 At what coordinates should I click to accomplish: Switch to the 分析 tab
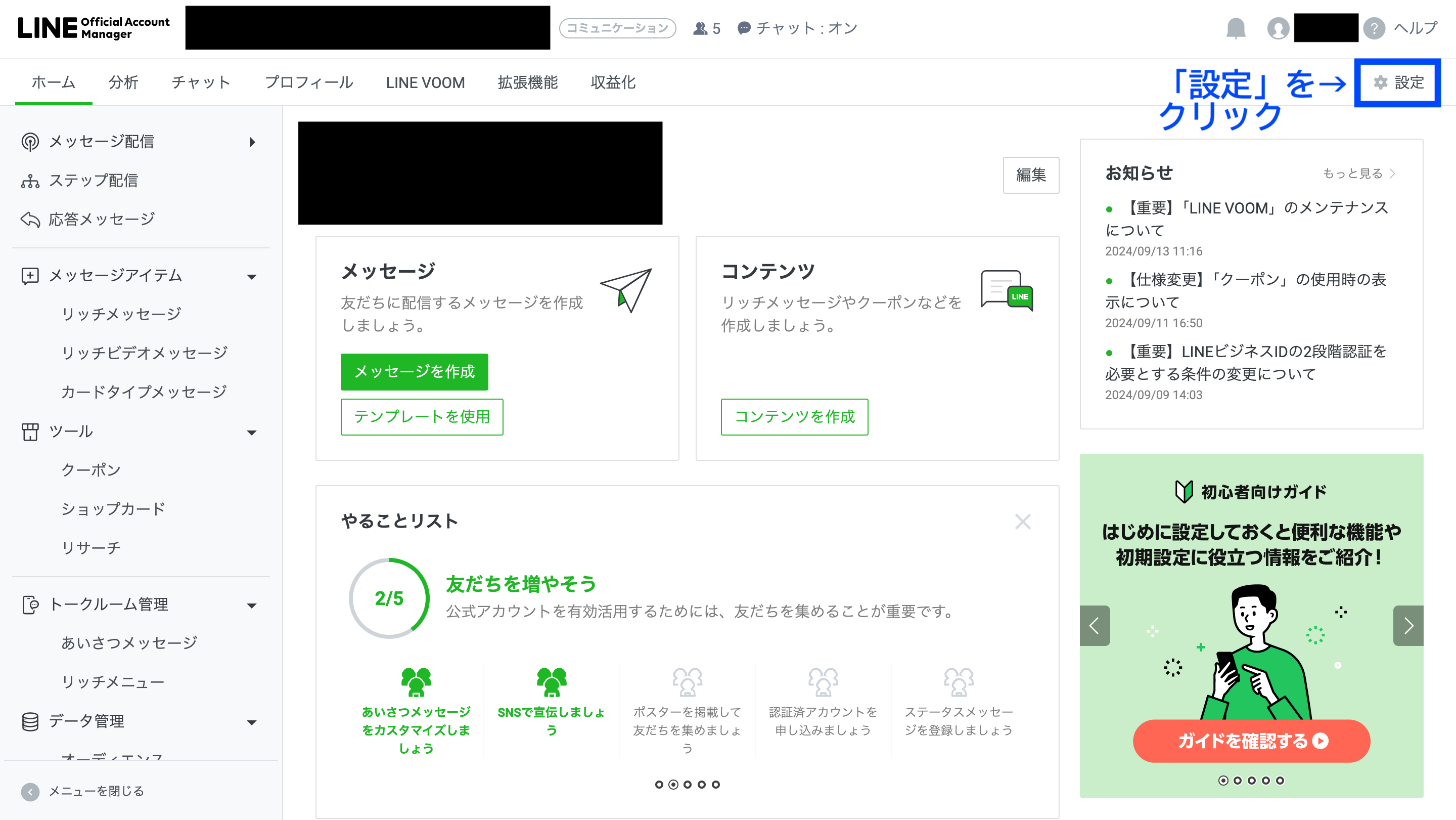point(123,82)
